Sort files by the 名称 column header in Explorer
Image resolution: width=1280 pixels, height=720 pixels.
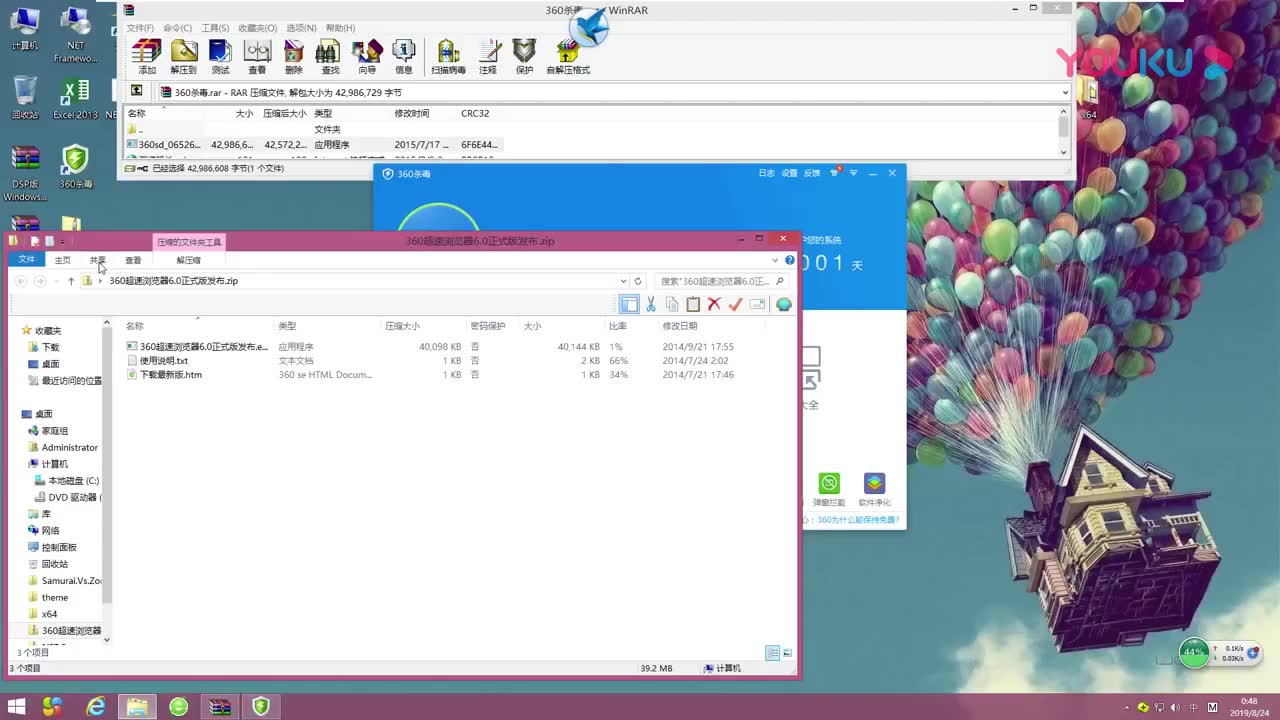pos(135,326)
